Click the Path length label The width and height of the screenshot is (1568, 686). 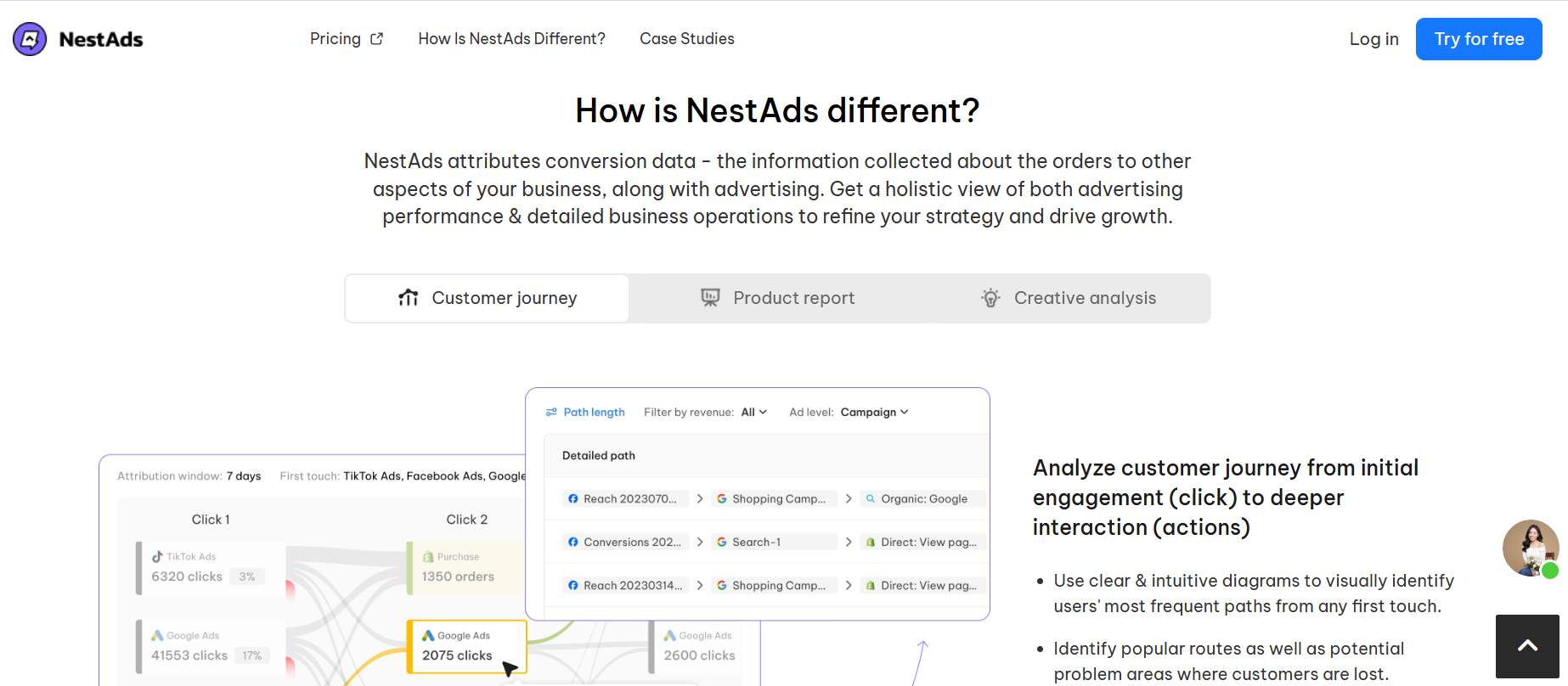(594, 412)
